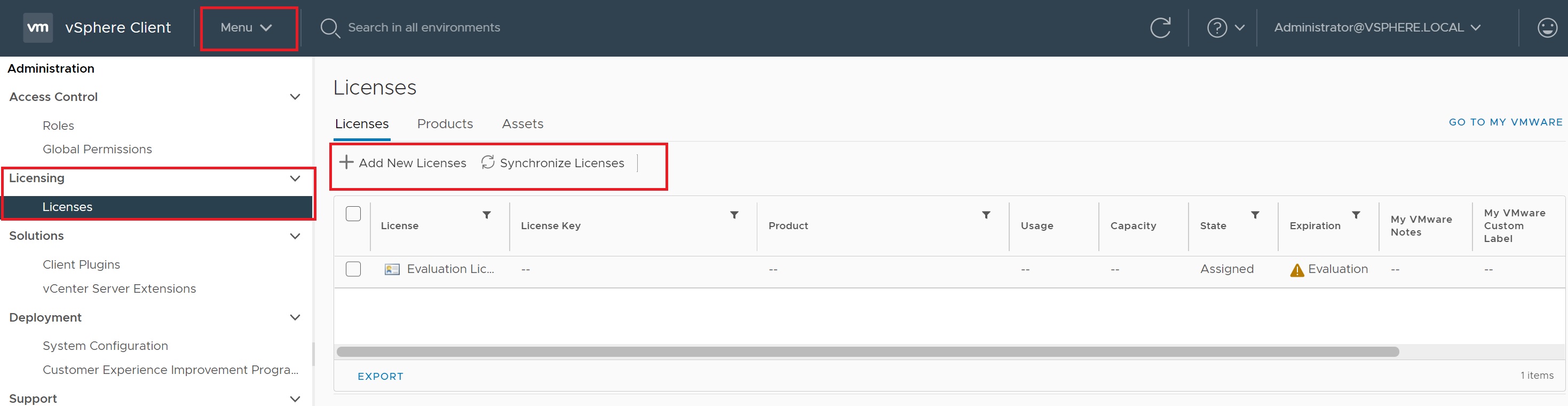Click the horizontal table scrollbar

[867, 352]
